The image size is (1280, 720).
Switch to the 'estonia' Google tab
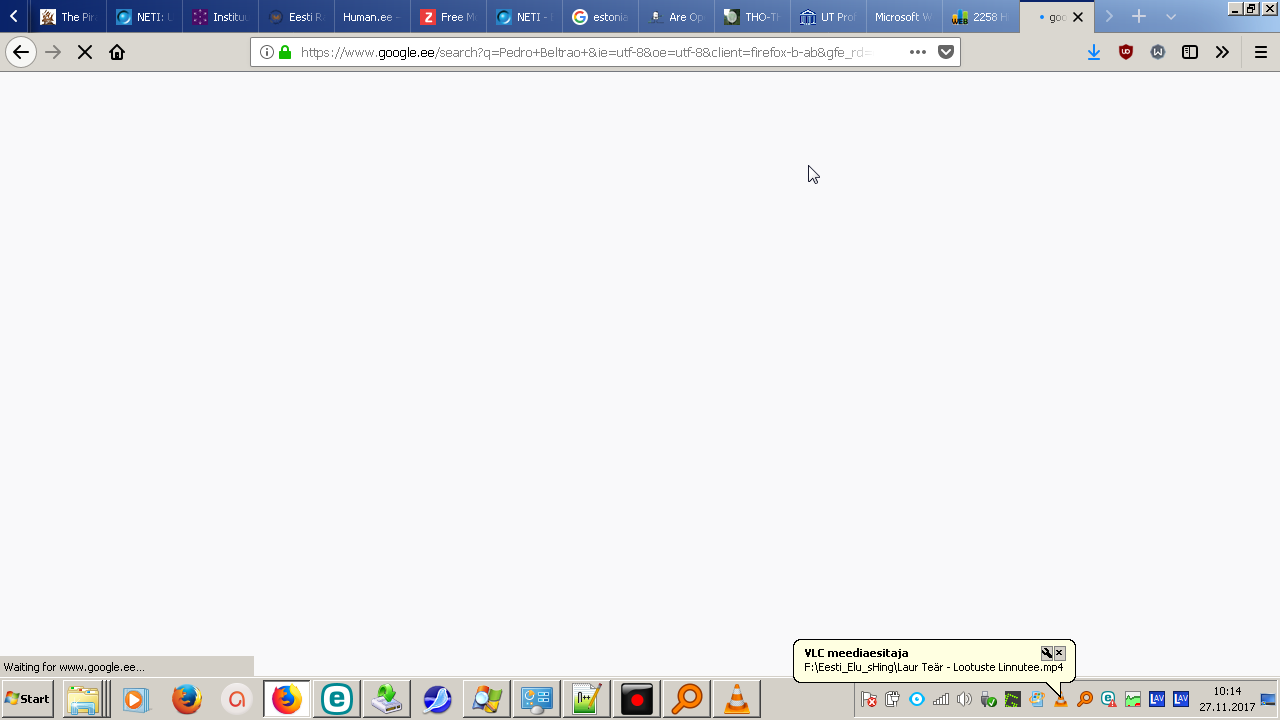tap(600, 17)
